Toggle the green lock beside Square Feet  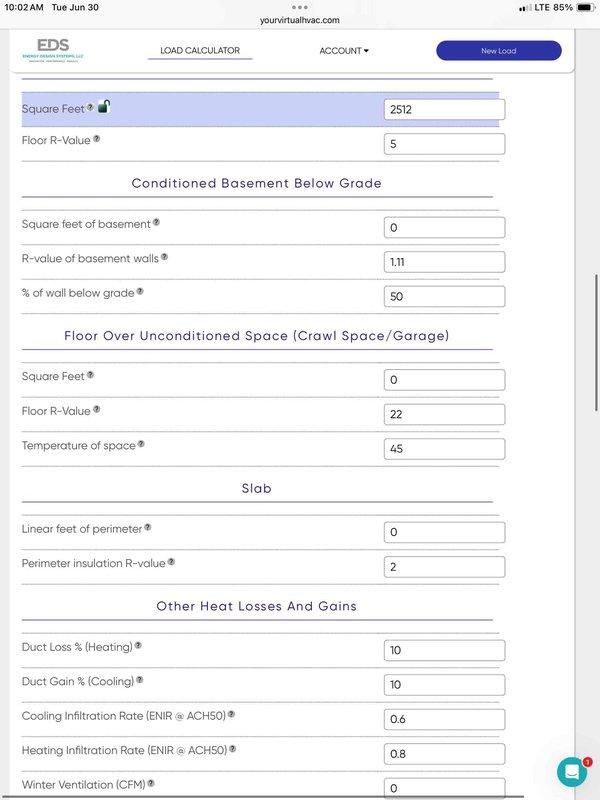point(104,106)
